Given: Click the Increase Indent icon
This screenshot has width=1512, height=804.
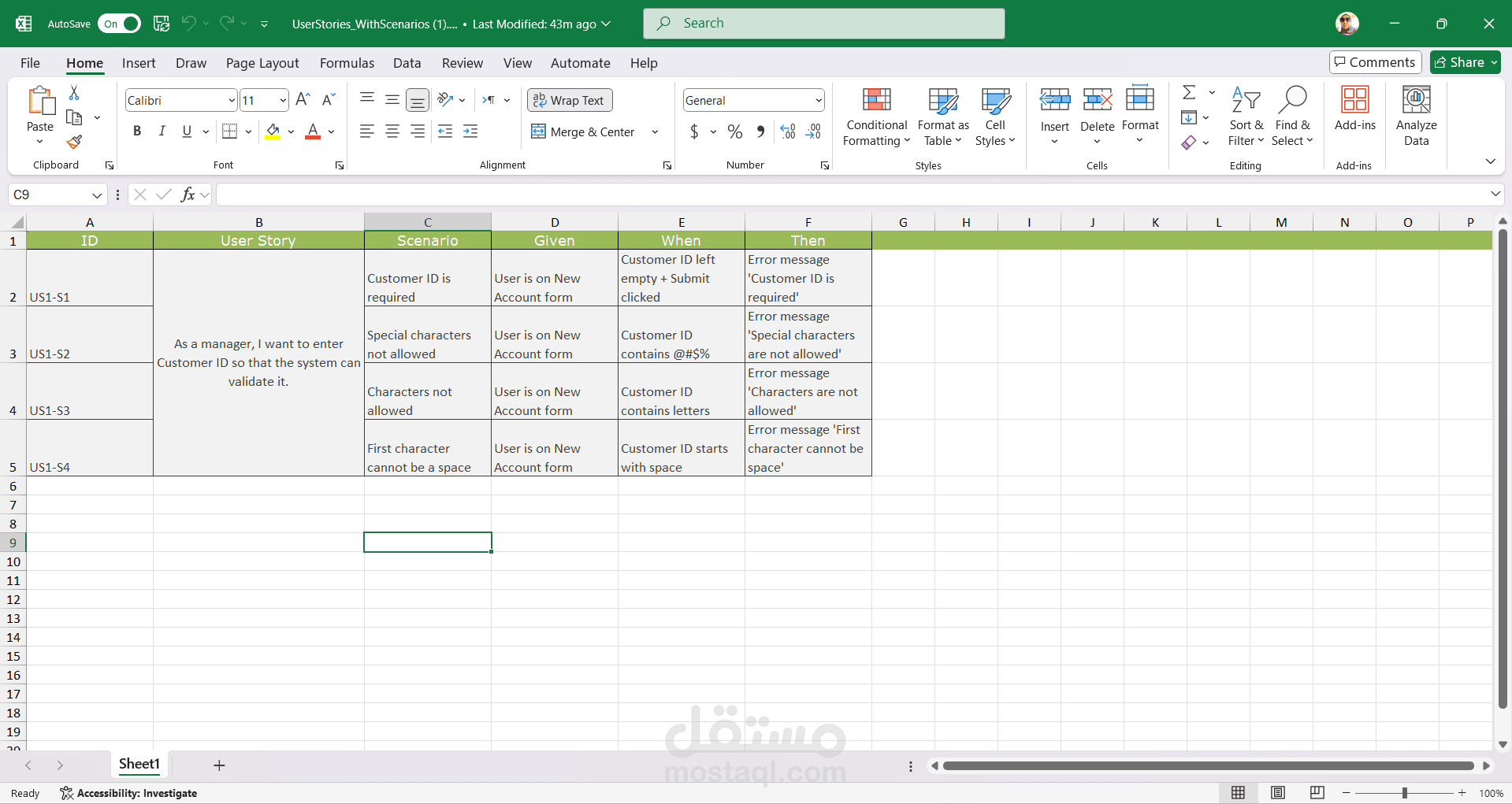Looking at the screenshot, I should [x=470, y=132].
